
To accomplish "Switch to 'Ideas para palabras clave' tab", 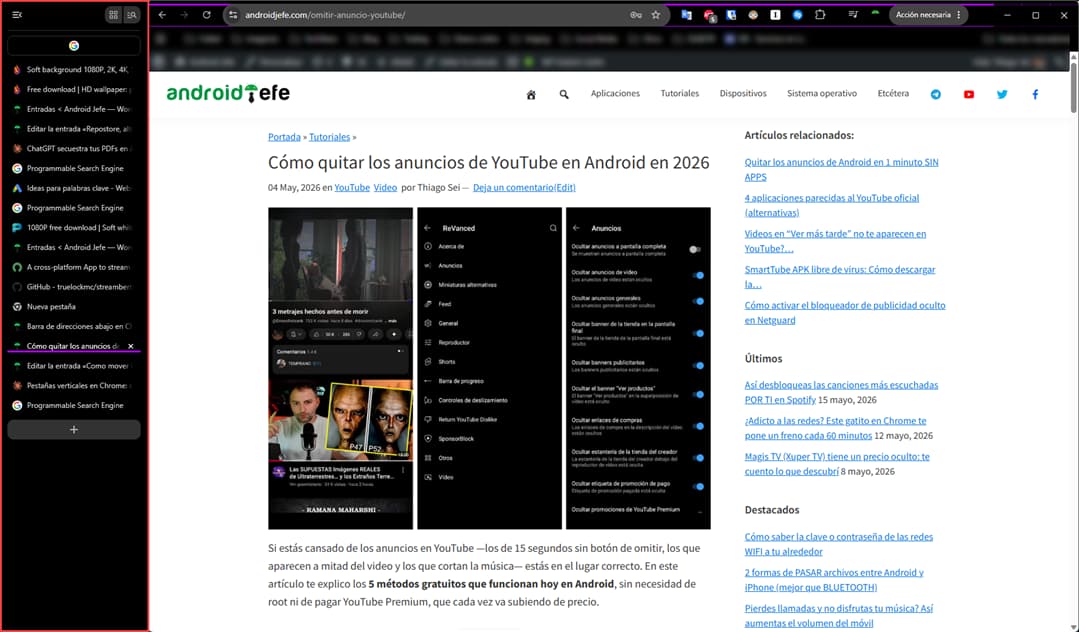I will click(x=74, y=188).
